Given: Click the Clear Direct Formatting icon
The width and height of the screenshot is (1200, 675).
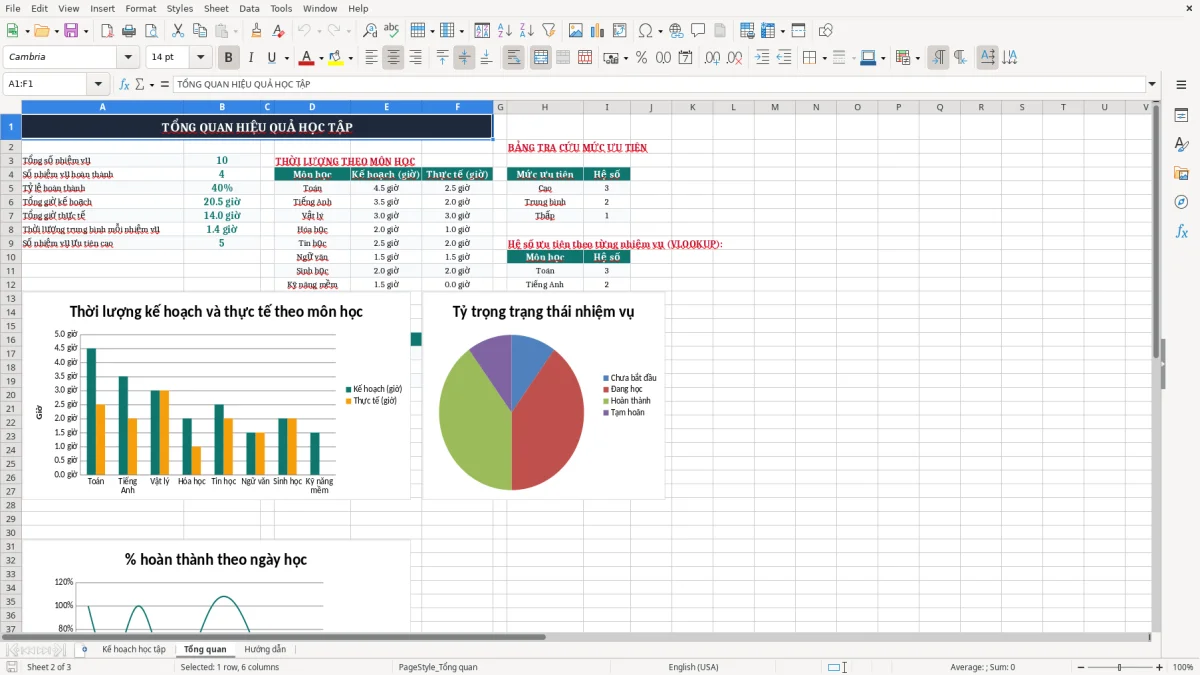Looking at the screenshot, I should [x=279, y=31].
